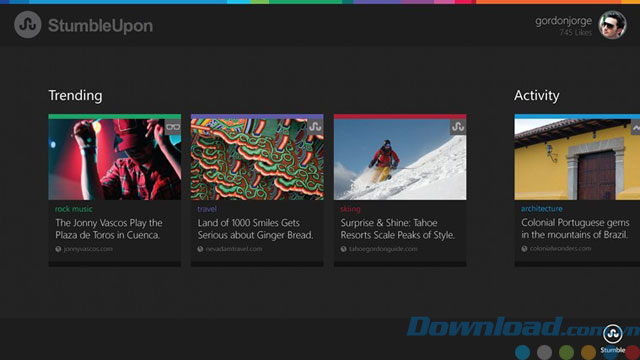Screen dimensions: 640x360
Task: Open the colorful temple roof image
Action: coord(257,159)
